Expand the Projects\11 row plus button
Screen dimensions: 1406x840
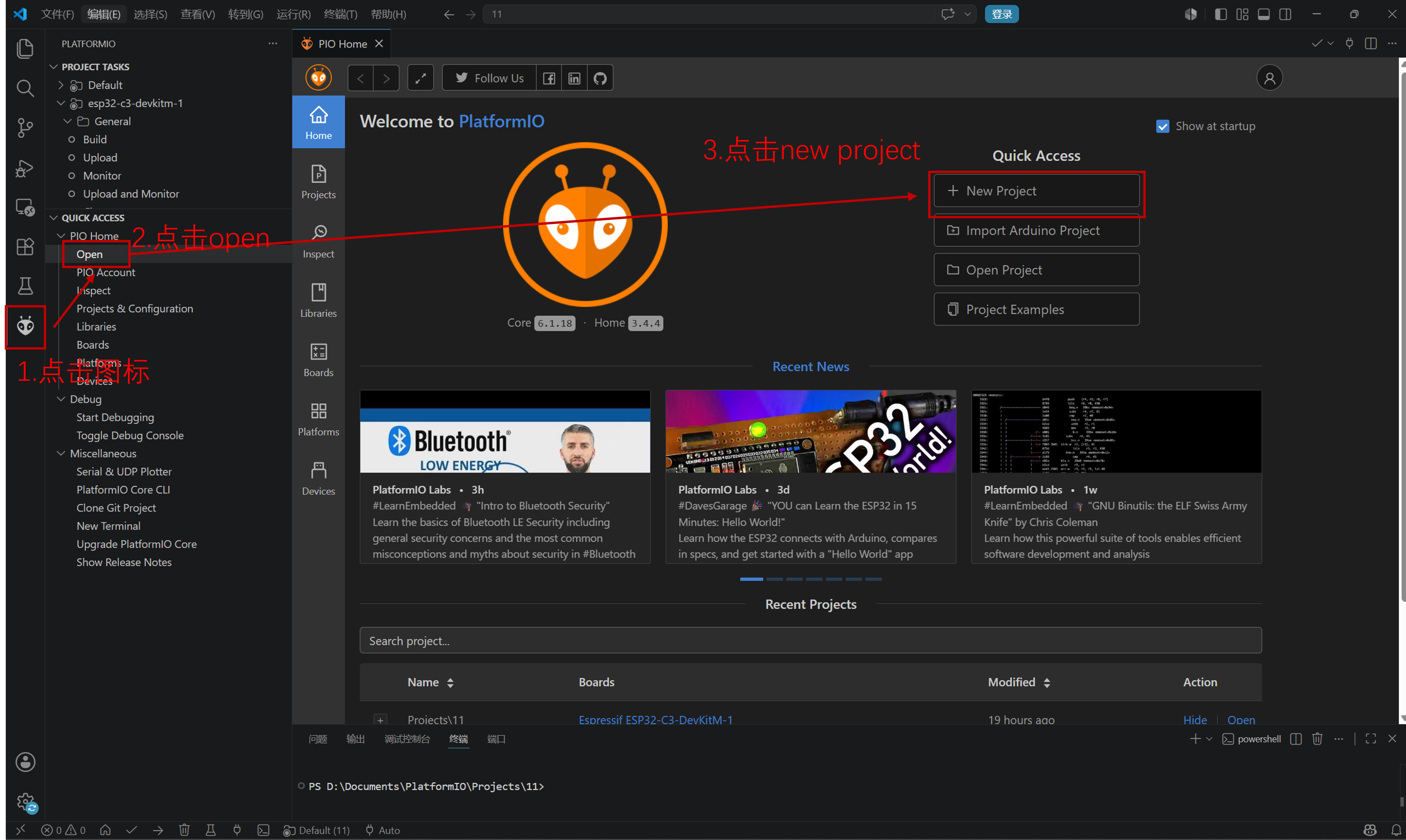(x=380, y=720)
